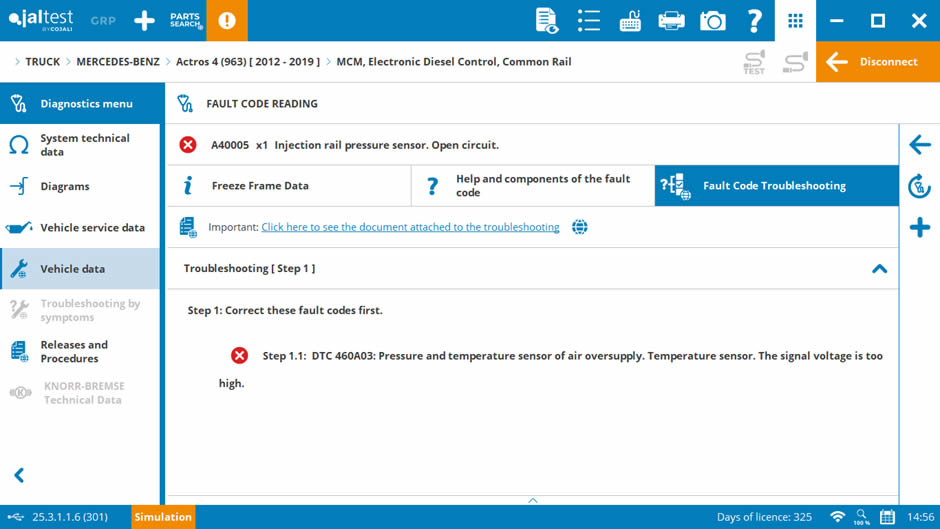The height and width of the screenshot is (529, 940).
Task: Click the globe icon after the link
Action: coord(580,227)
